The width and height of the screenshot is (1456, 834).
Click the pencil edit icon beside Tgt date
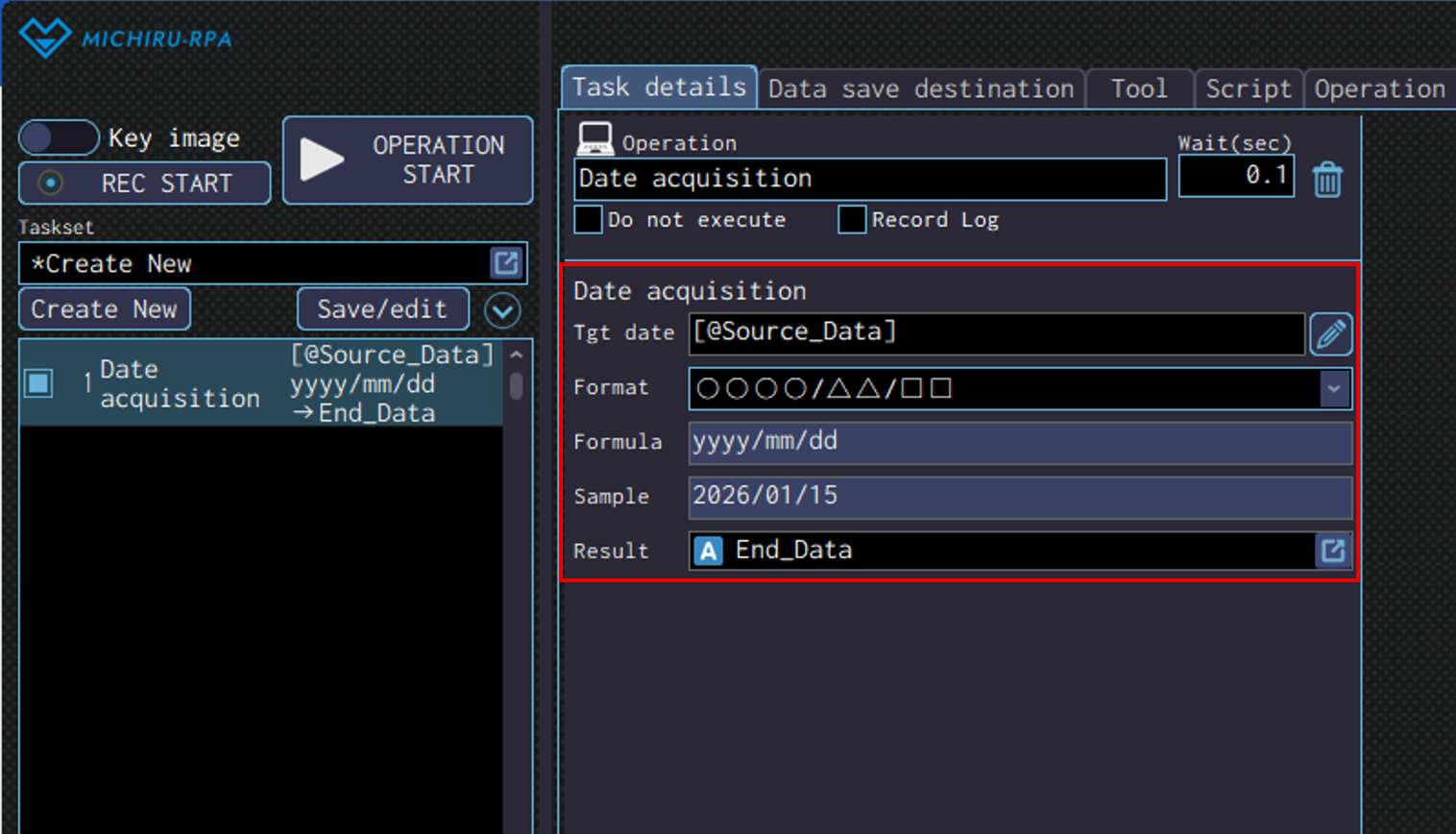pos(1330,334)
